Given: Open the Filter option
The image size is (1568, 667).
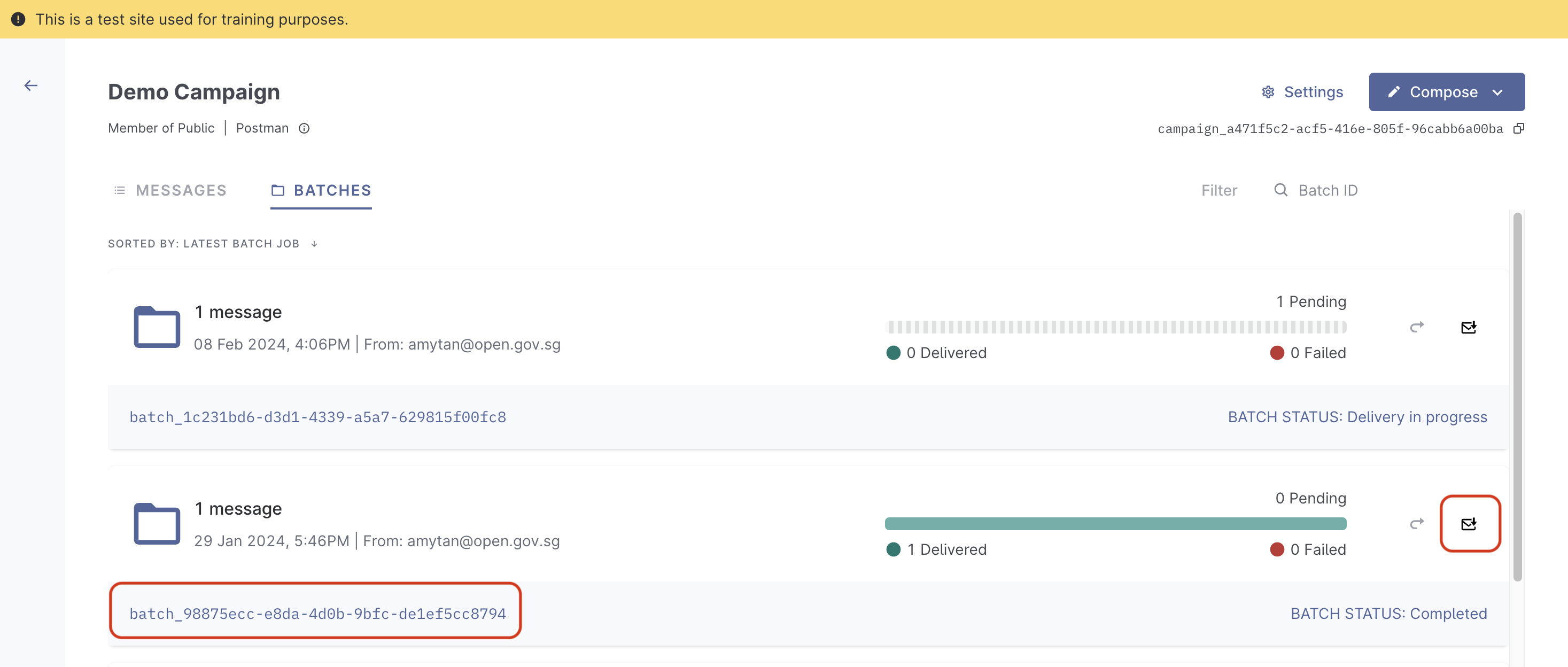Looking at the screenshot, I should point(1218,190).
